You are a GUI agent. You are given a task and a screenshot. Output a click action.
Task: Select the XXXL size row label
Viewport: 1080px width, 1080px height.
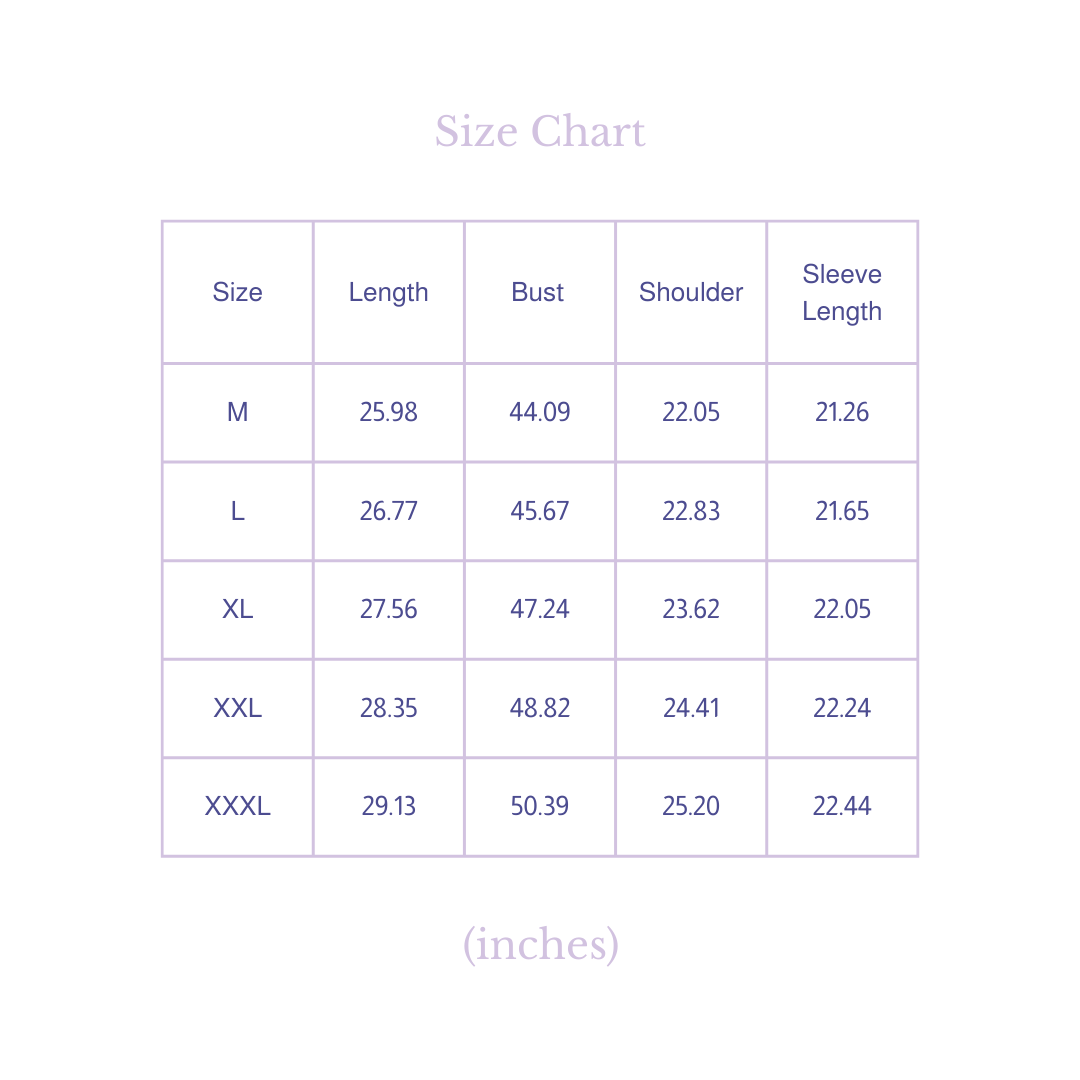point(237,806)
